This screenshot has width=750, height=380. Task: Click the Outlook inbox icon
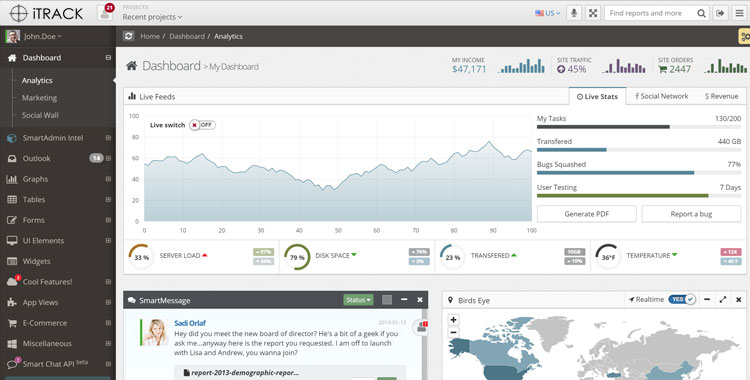(12, 158)
